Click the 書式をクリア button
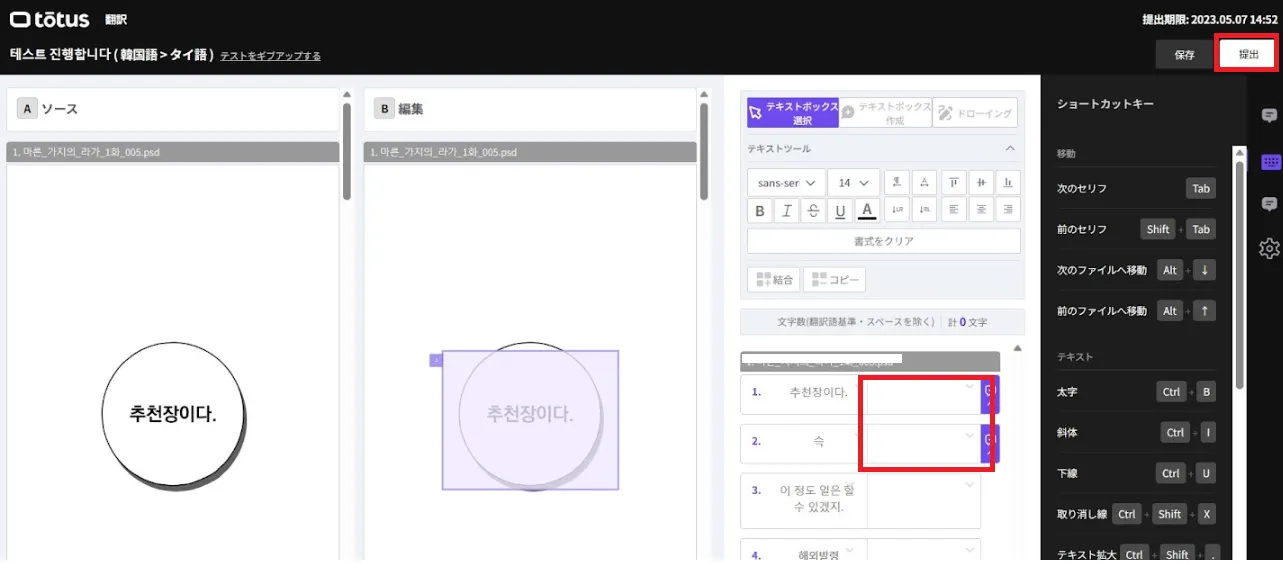This screenshot has height=563, width=1283. coord(884,241)
